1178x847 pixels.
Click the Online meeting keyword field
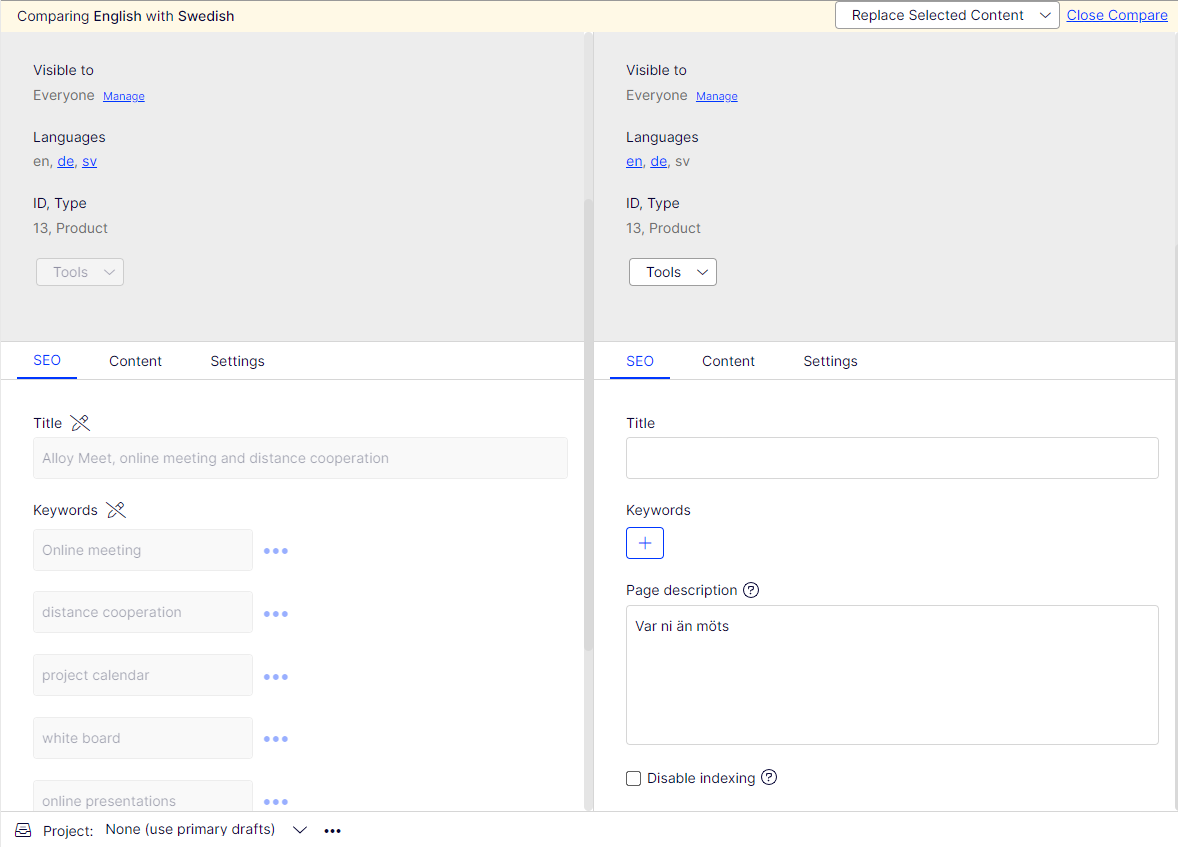pos(143,550)
